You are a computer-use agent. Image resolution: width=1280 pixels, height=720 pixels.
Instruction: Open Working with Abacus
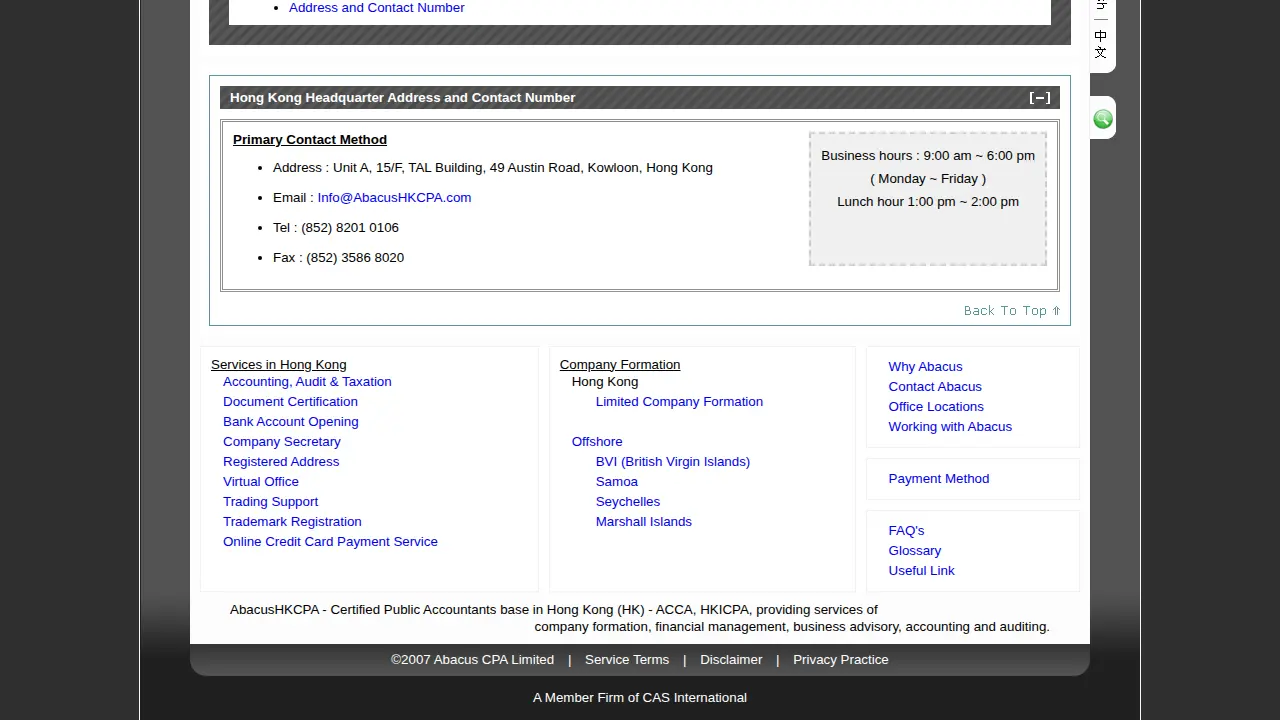[x=950, y=427]
